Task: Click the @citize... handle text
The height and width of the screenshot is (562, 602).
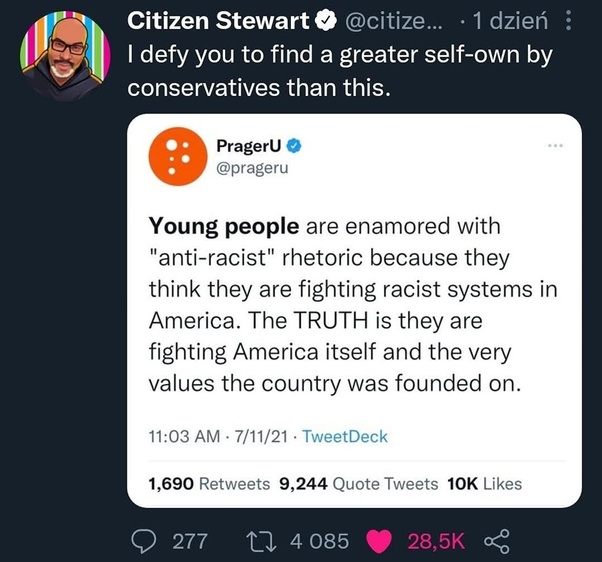Action: click(x=394, y=21)
